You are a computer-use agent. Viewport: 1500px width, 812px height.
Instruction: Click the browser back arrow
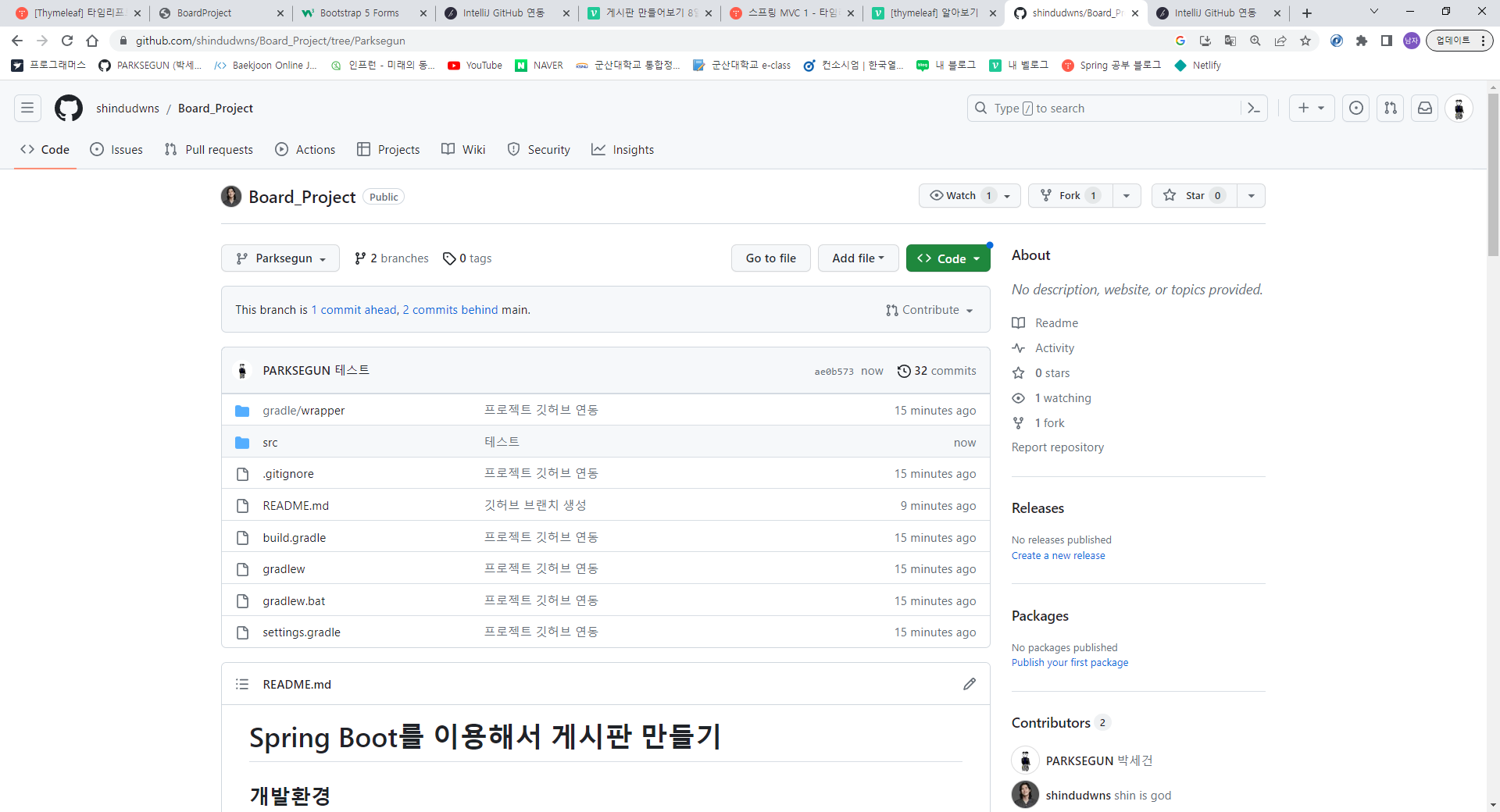17,41
